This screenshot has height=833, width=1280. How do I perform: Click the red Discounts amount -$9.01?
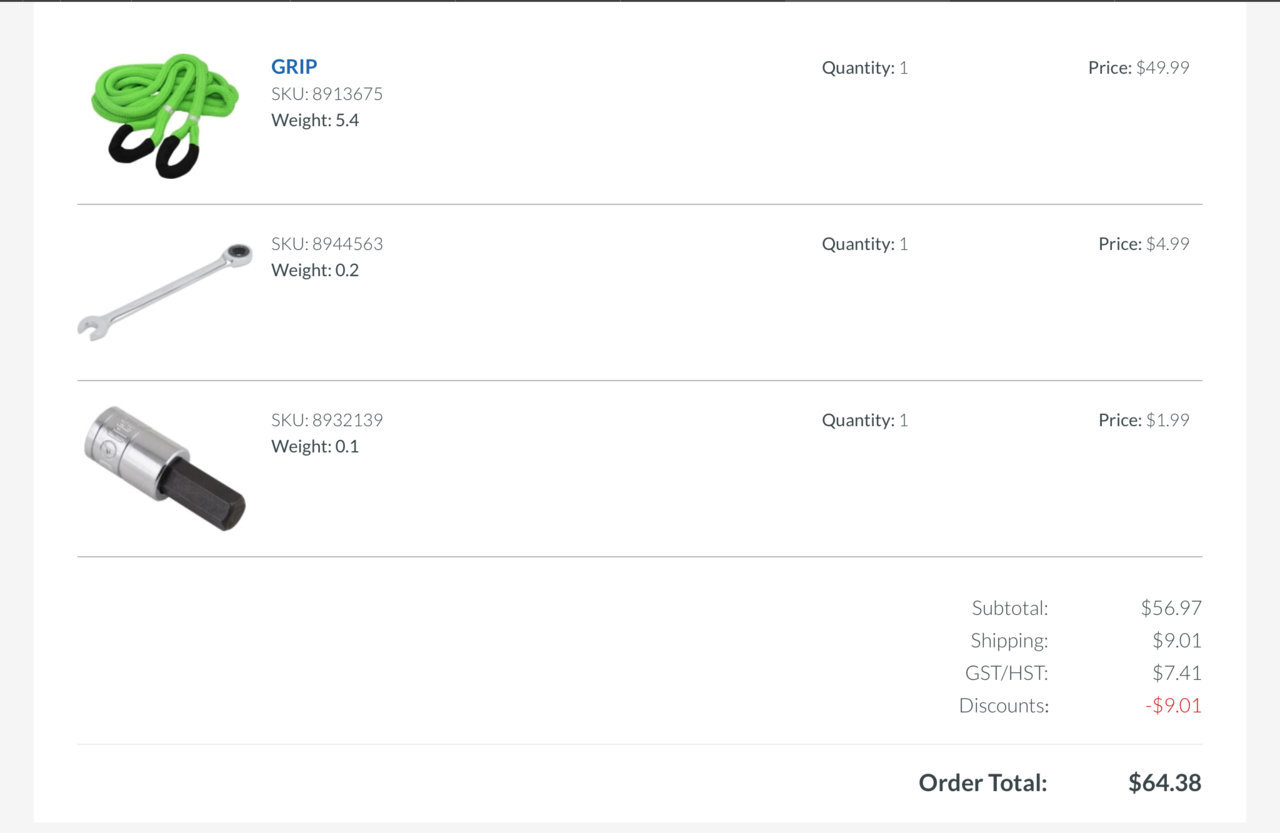1174,706
